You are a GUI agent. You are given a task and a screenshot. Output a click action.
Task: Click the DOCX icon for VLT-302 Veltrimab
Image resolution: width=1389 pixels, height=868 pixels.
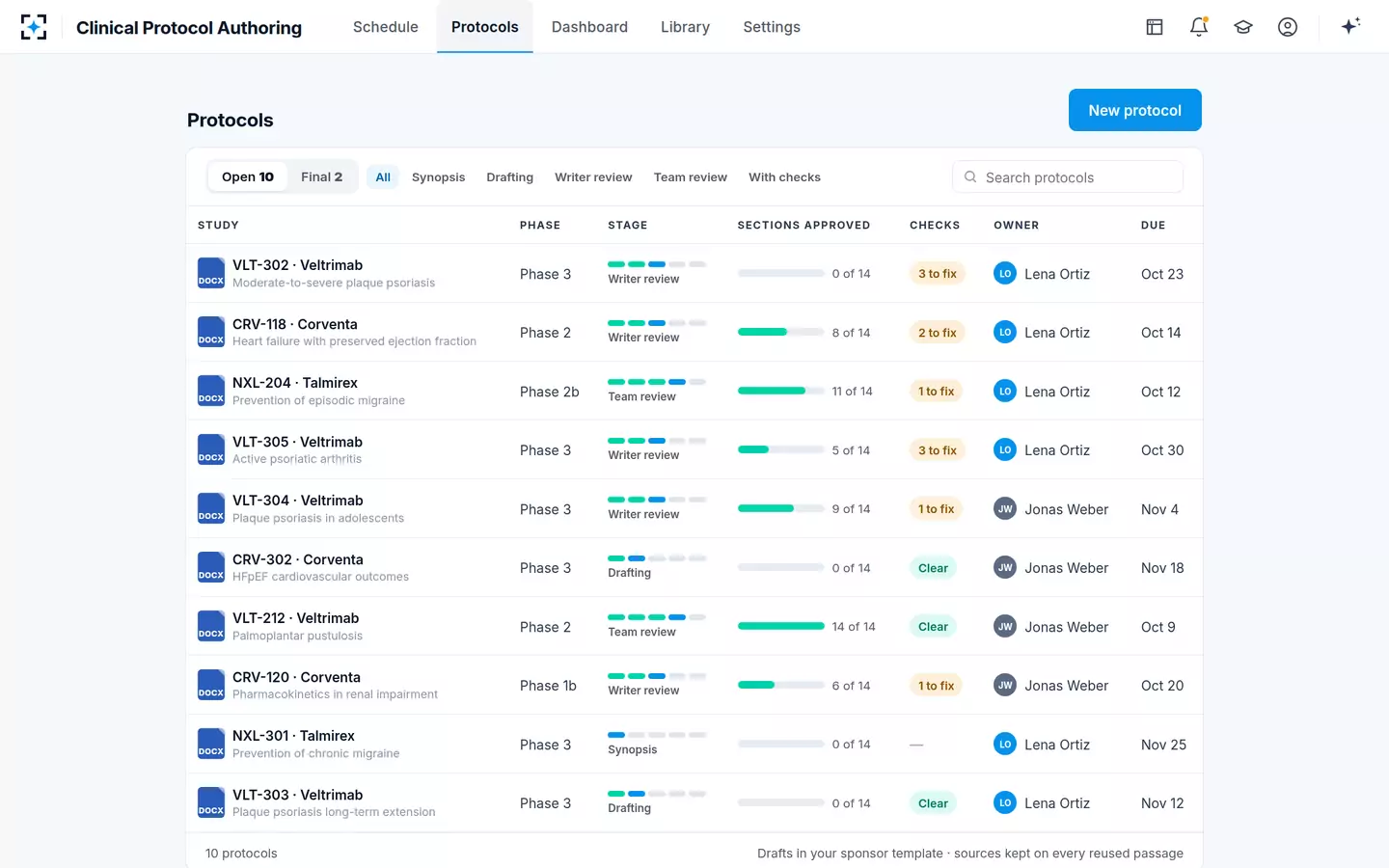click(x=211, y=273)
